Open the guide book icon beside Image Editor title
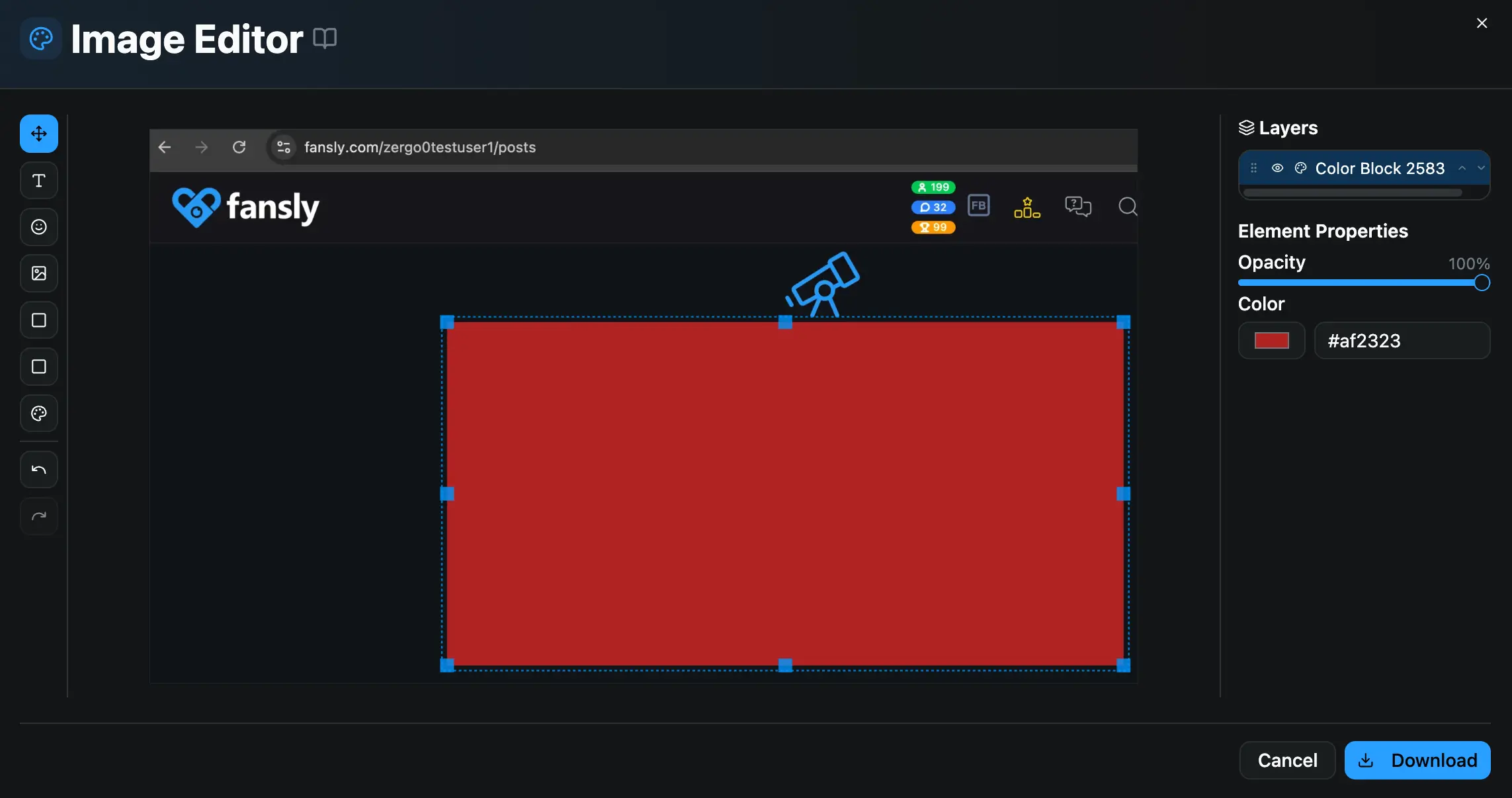 tap(324, 38)
